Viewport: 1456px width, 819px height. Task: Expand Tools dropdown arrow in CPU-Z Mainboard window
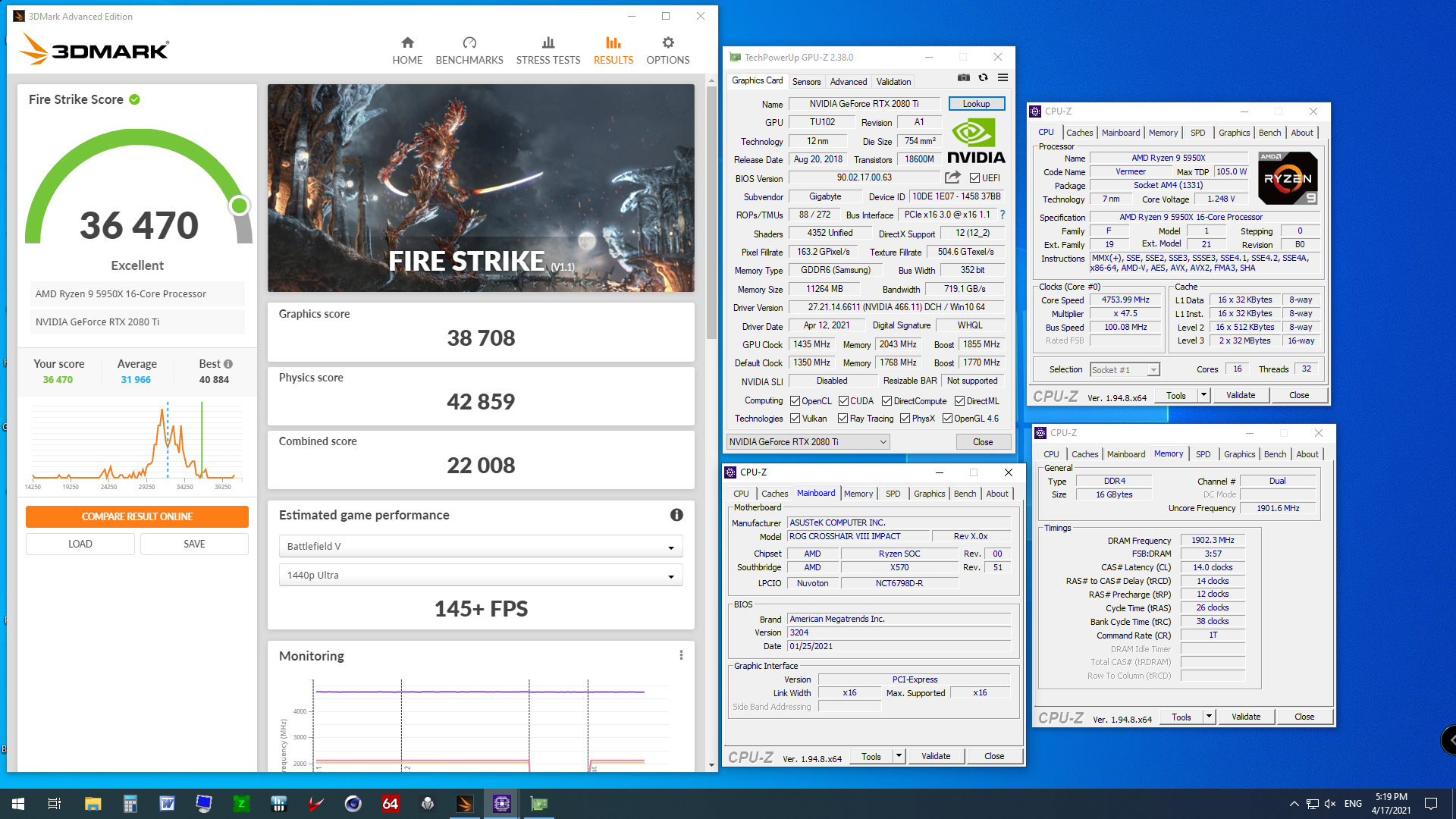click(x=899, y=756)
